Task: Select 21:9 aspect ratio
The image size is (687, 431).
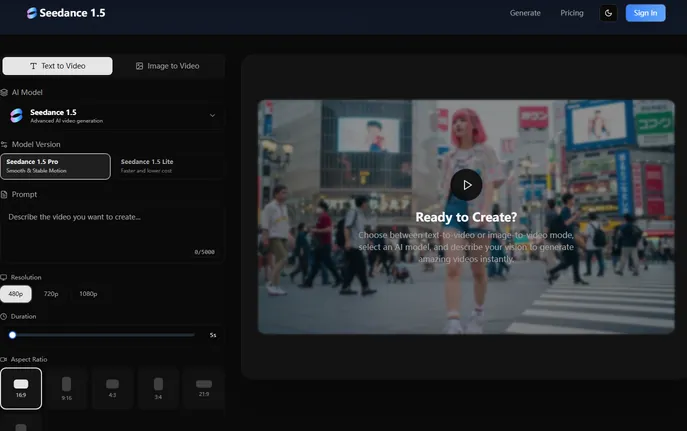Action: coord(204,389)
